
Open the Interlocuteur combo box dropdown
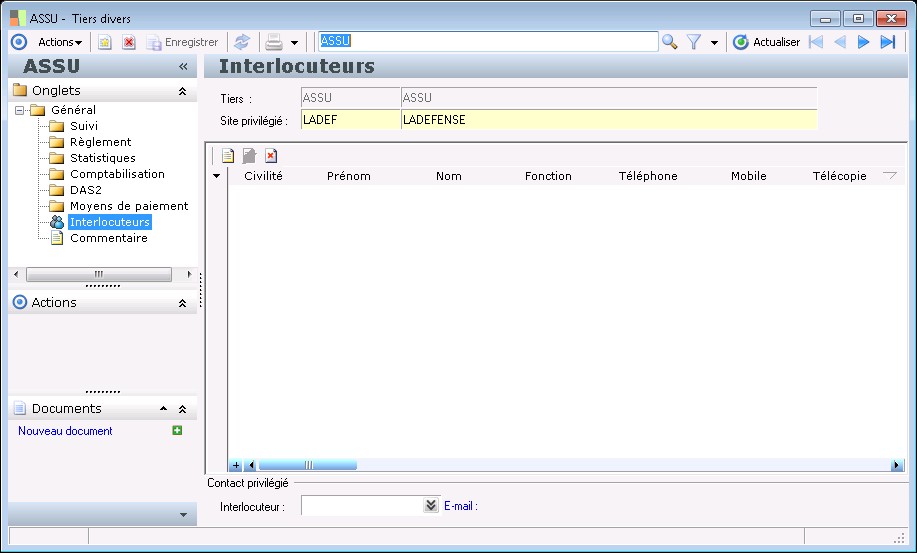(431, 505)
